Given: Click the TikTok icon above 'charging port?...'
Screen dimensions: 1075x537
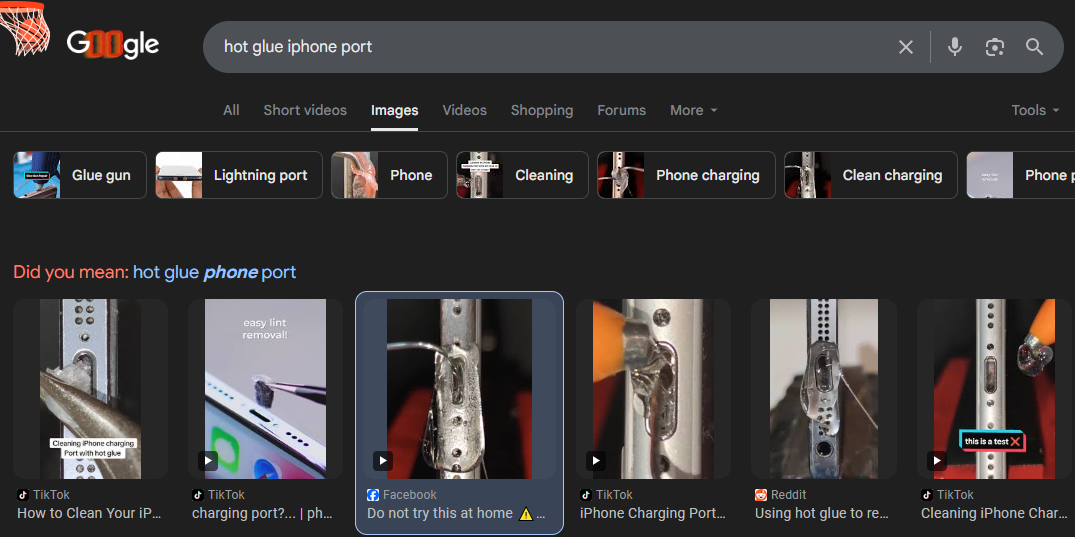Looking at the screenshot, I should coord(197,494).
